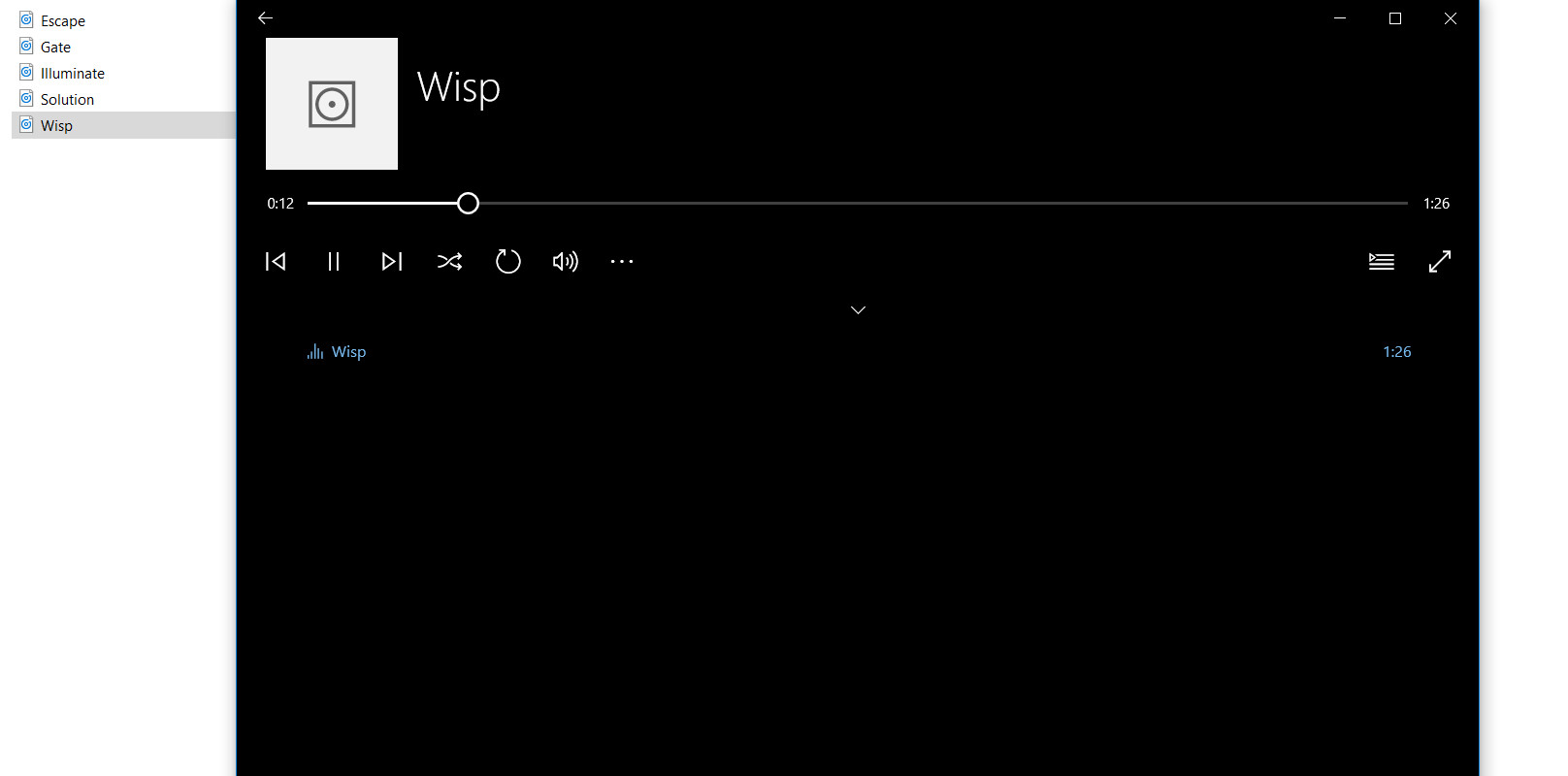Toggle the now playing list view

1382,261
